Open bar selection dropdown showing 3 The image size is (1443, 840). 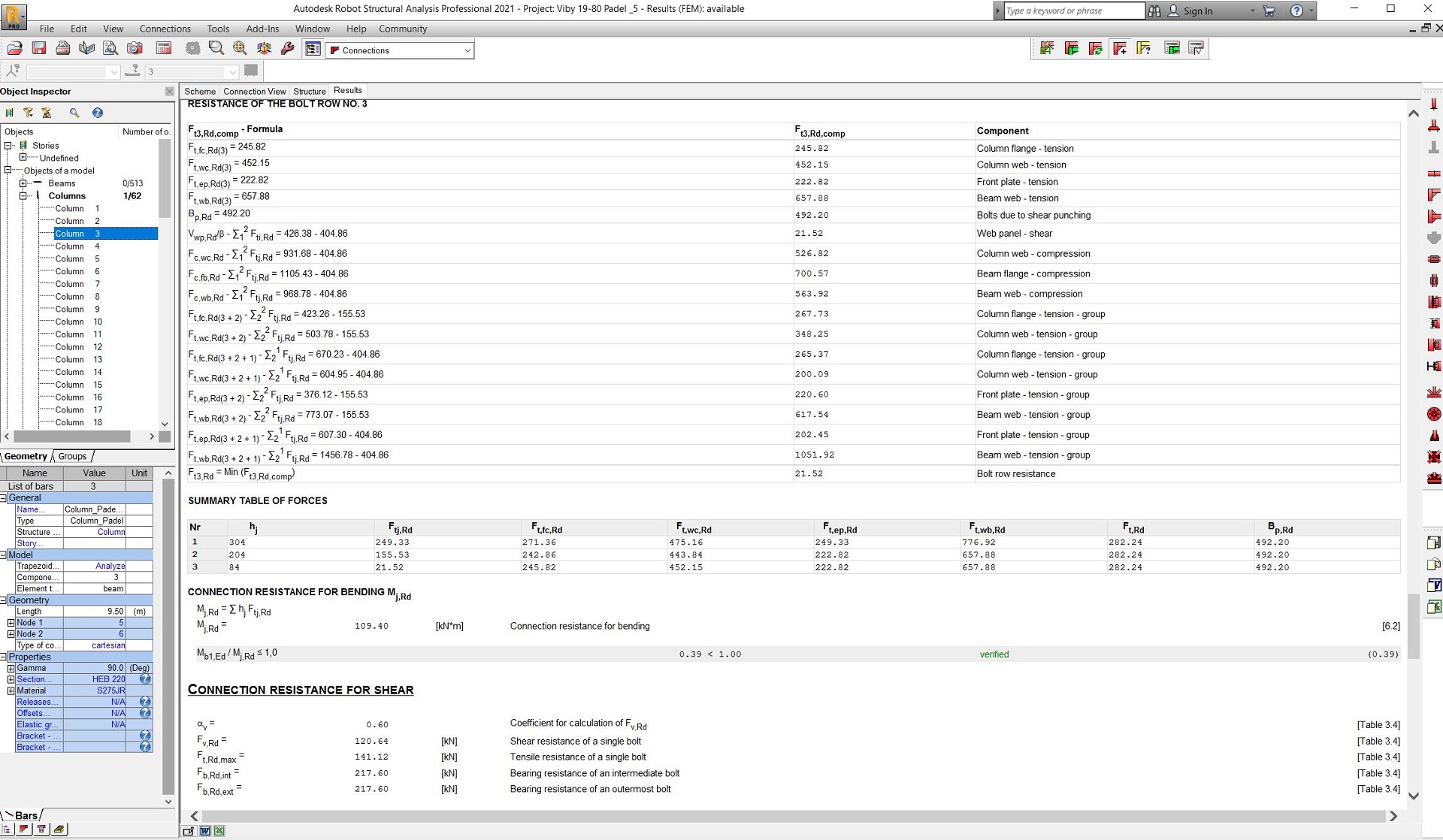[231, 72]
